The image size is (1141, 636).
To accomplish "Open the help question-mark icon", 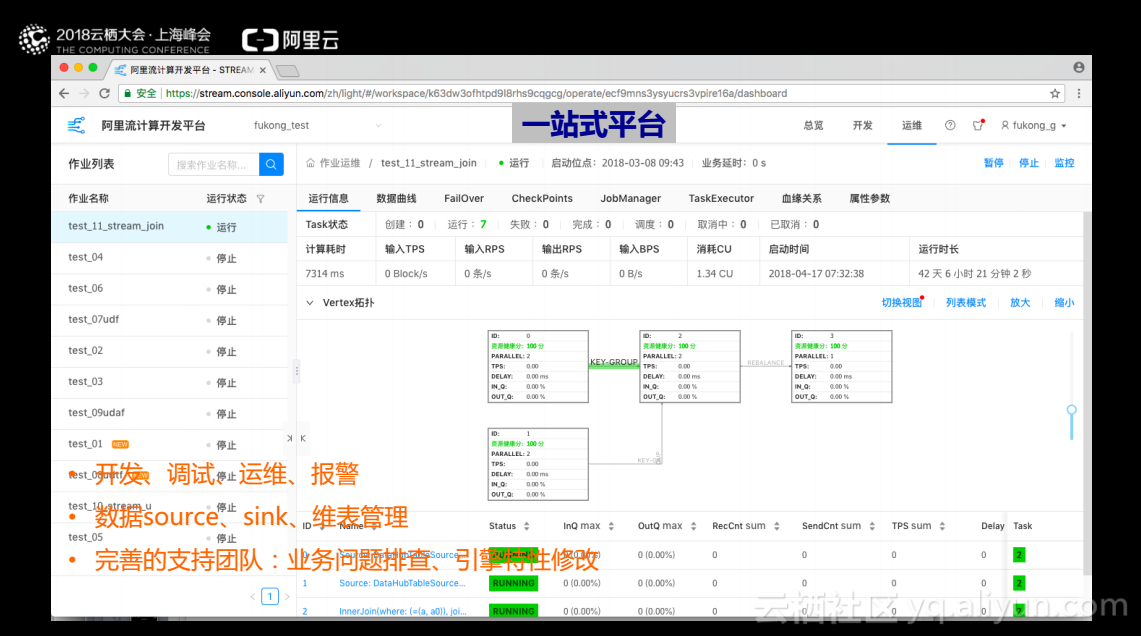I will click(x=950, y=125).
